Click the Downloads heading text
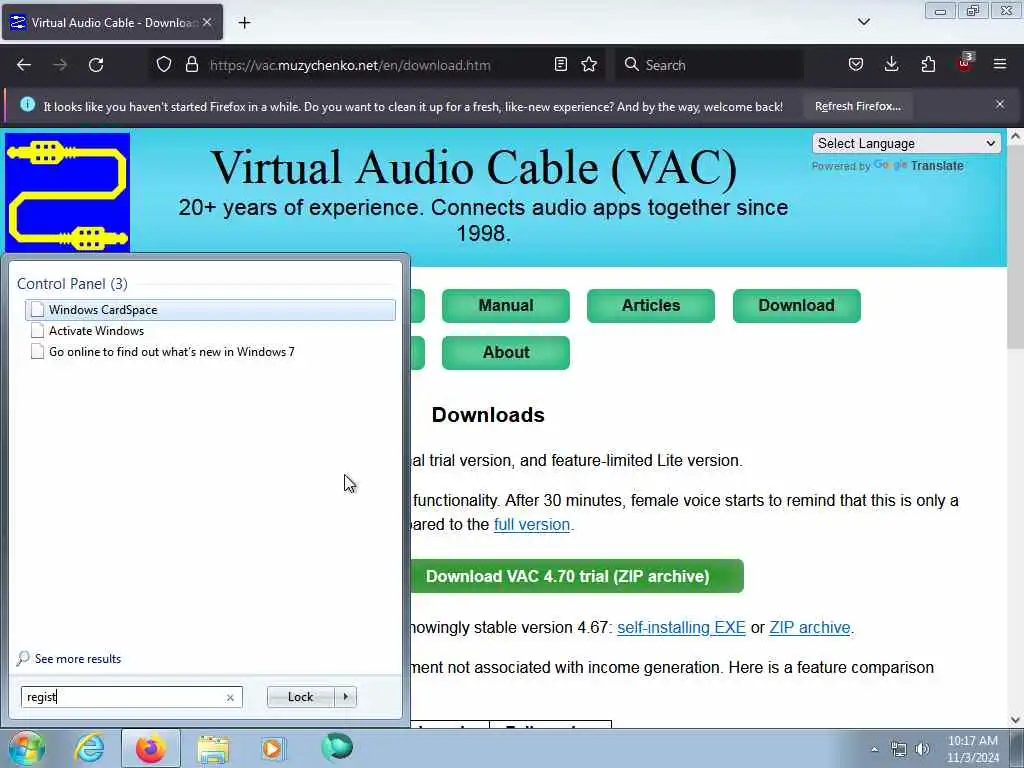1024x768 pixels. (488, 415)
